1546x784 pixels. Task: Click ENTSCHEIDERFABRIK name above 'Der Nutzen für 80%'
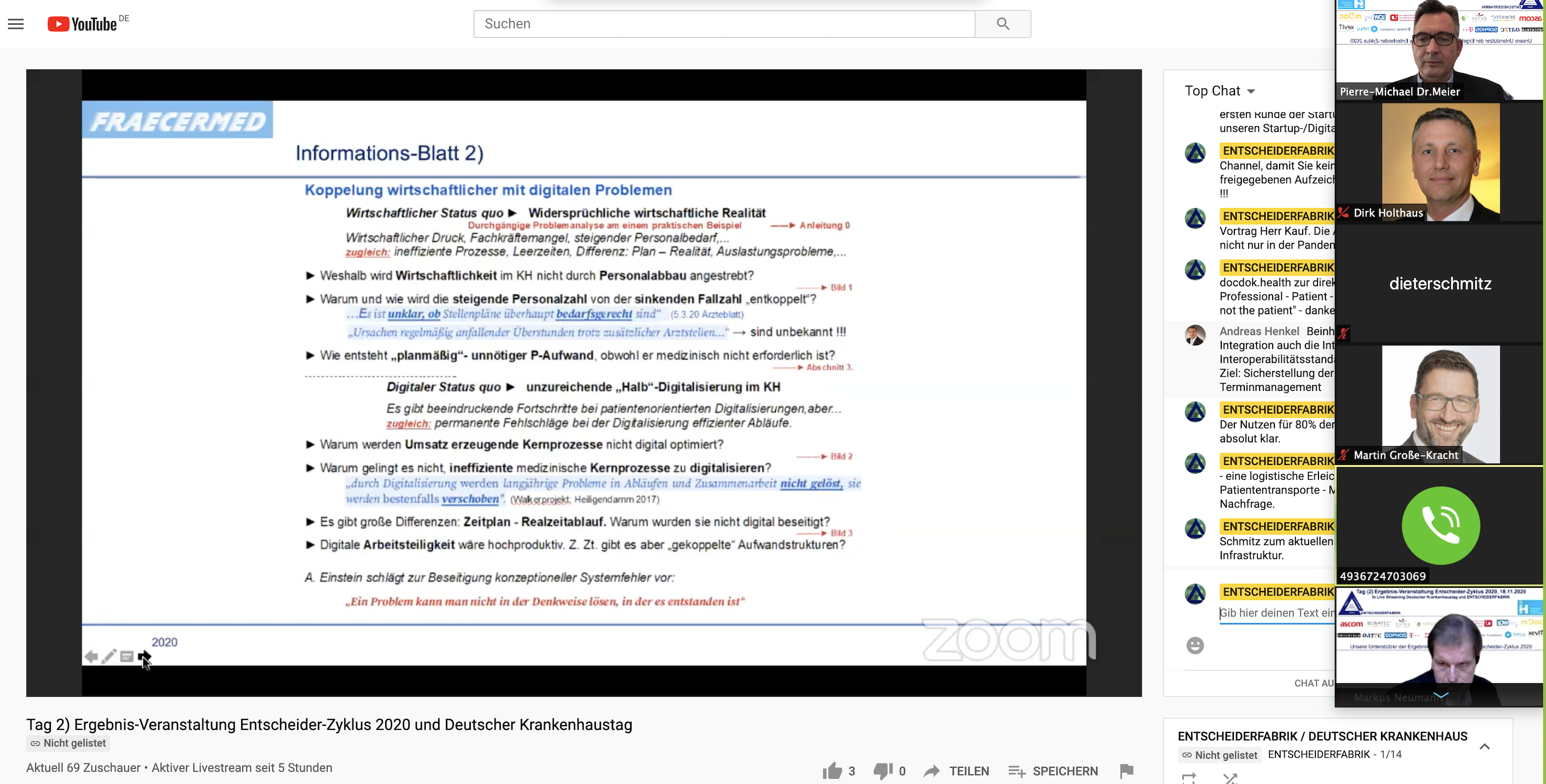click(1277, 409)
